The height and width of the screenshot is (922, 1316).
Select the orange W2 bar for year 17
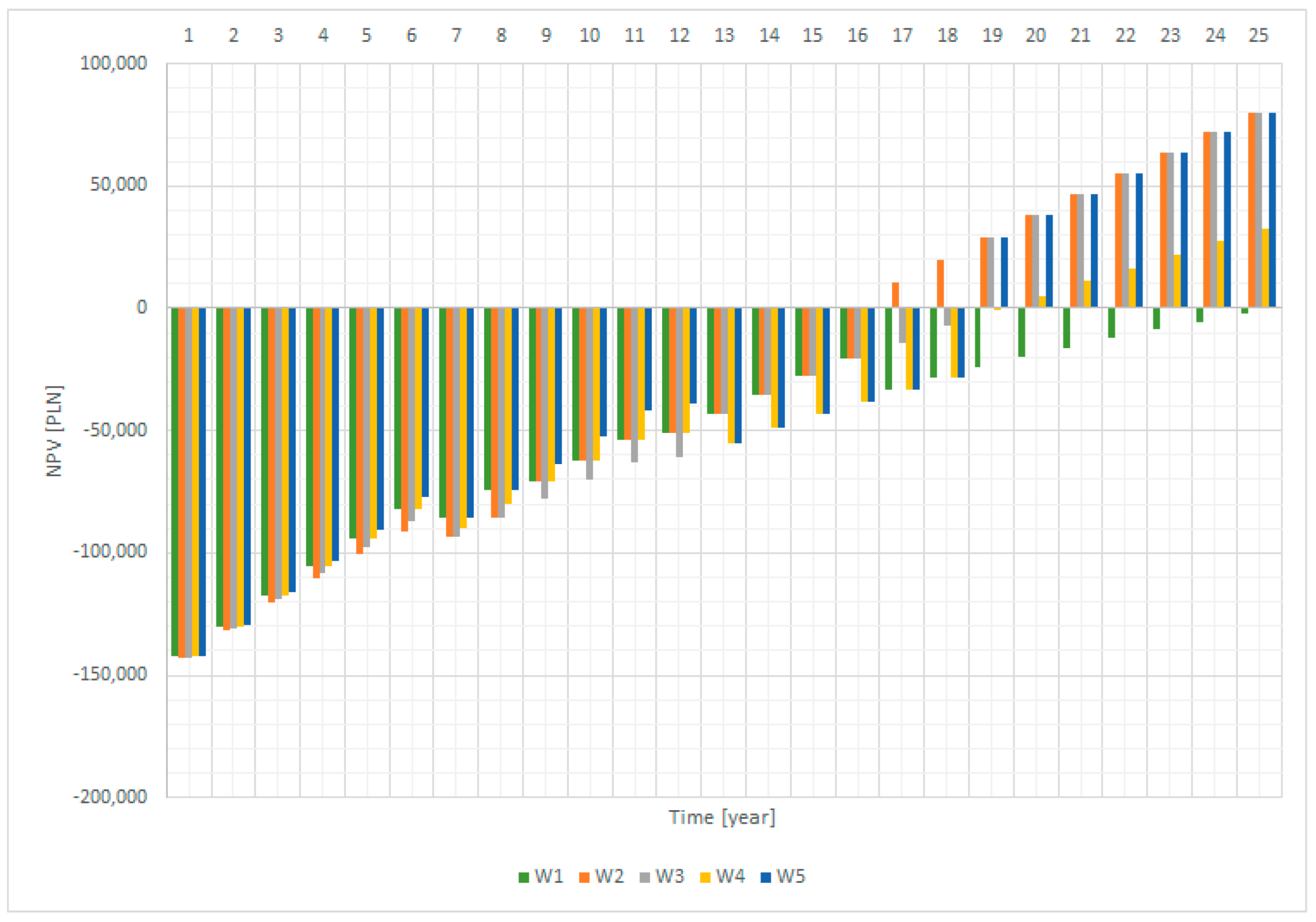pyautogui.click(x=895, y=295)
